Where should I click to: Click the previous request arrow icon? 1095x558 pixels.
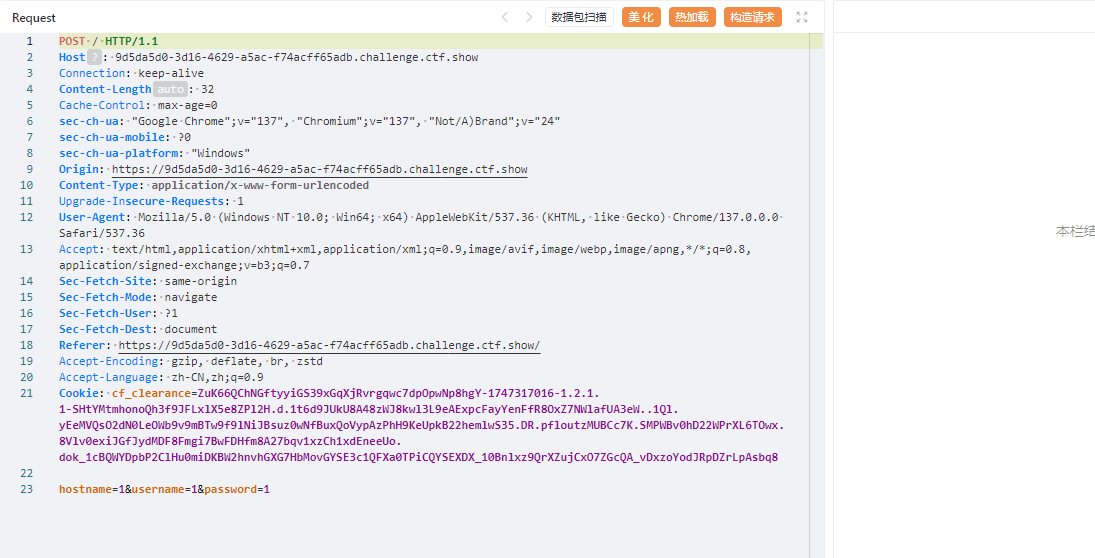click(505, 17)
